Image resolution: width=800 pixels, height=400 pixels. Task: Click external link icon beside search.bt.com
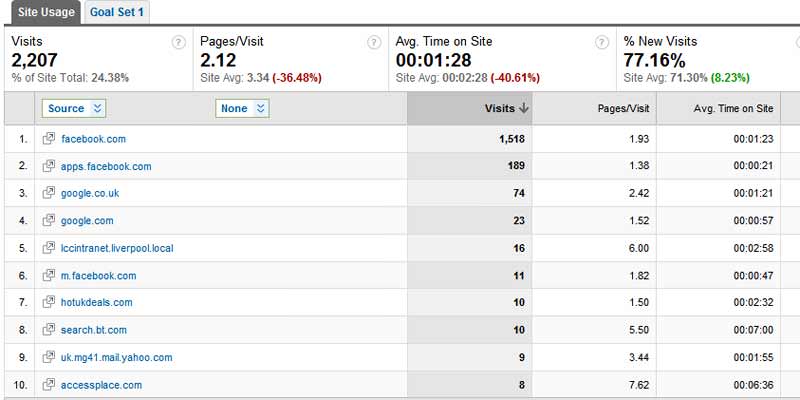click(48, 330)
